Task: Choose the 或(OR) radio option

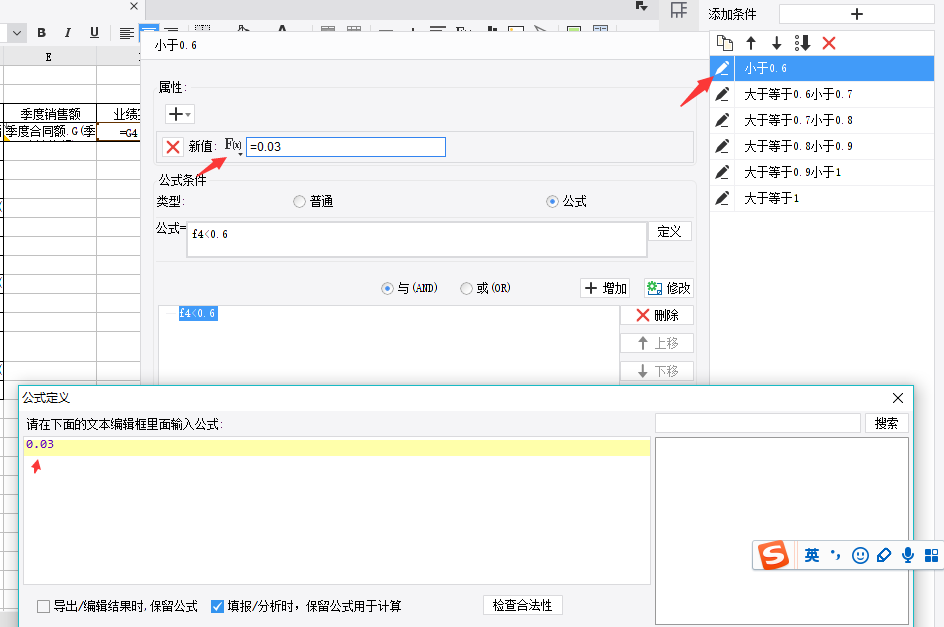Action: click(466, 289)
